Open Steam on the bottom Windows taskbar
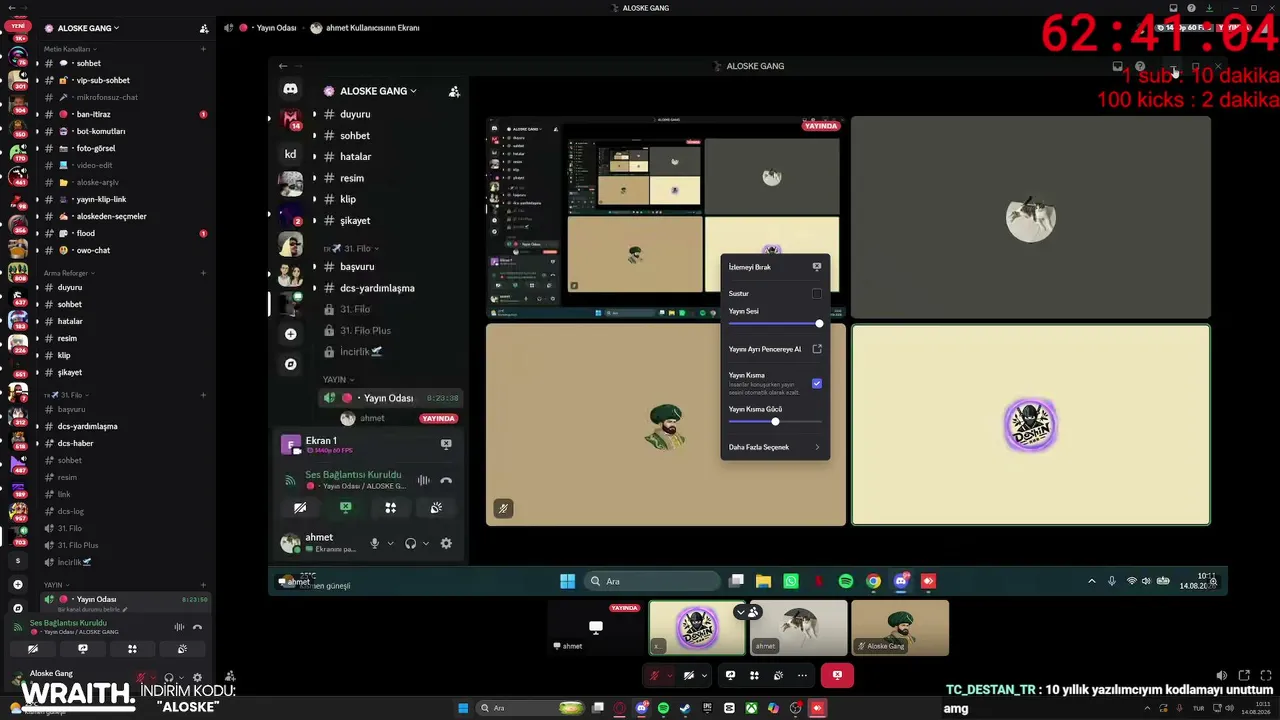Screen dimensions: 1280x720 coord(685,708)
